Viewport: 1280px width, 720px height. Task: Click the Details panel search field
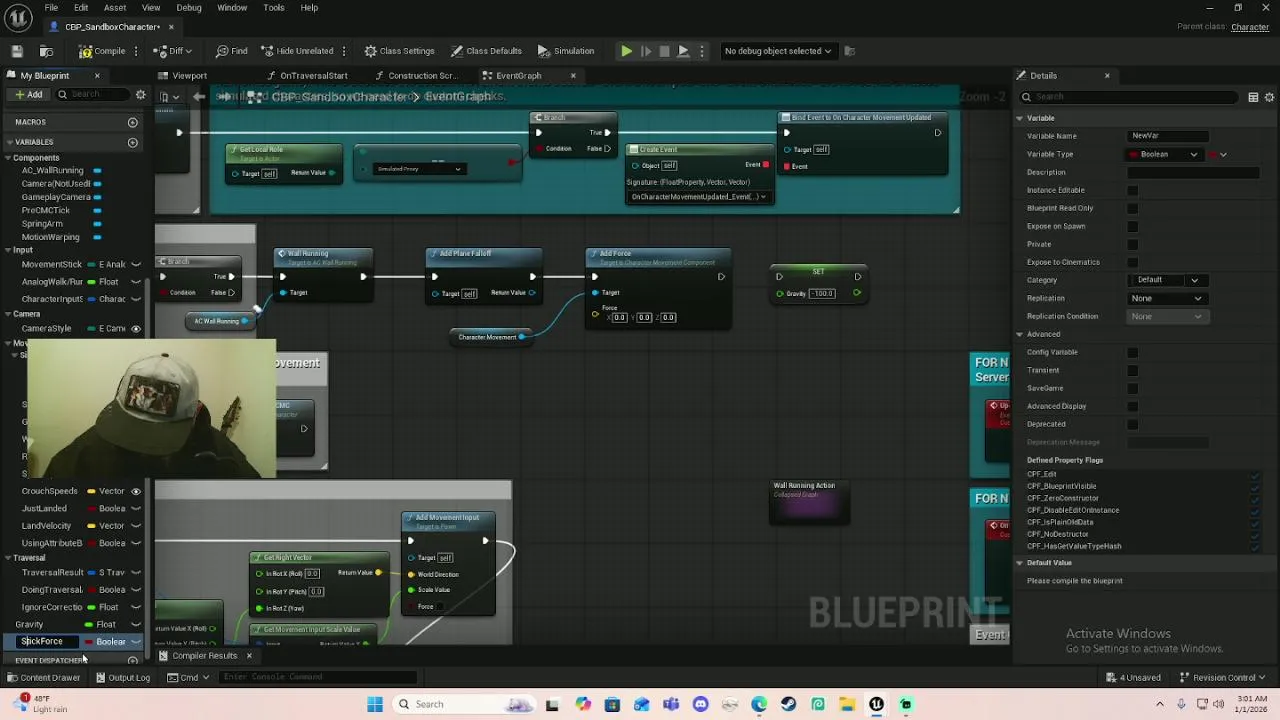[1130, 97]
